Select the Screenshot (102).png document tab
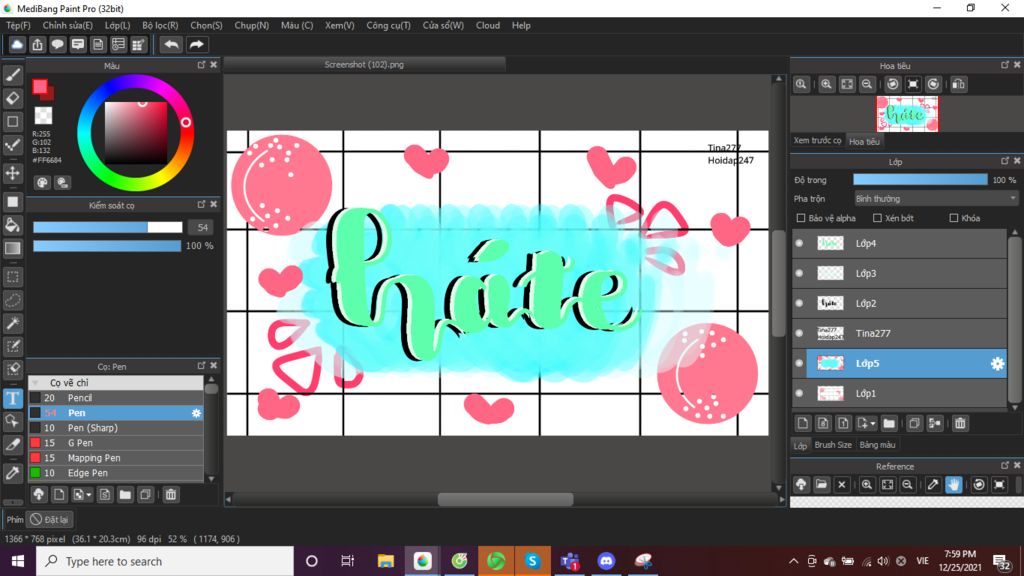The height and width of the screenshot is (576, 1024). click(x=364, y=65)
